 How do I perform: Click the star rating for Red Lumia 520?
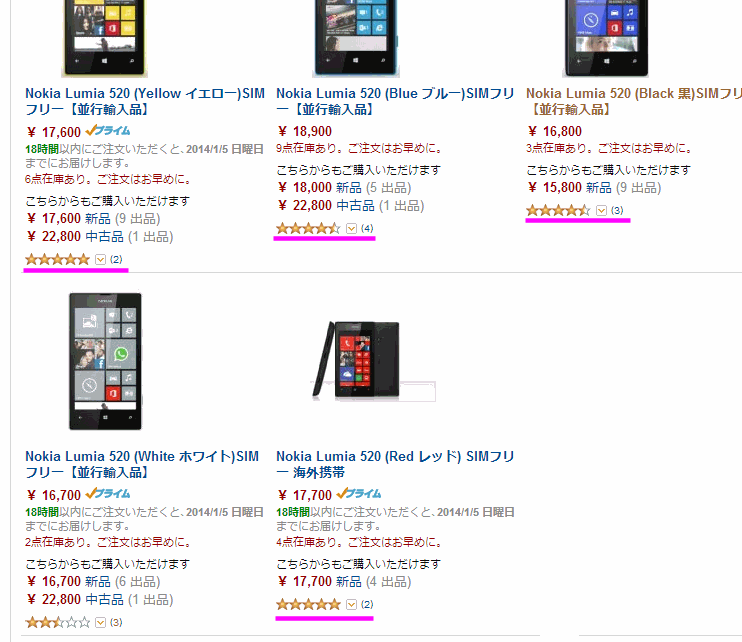(308, 604)
